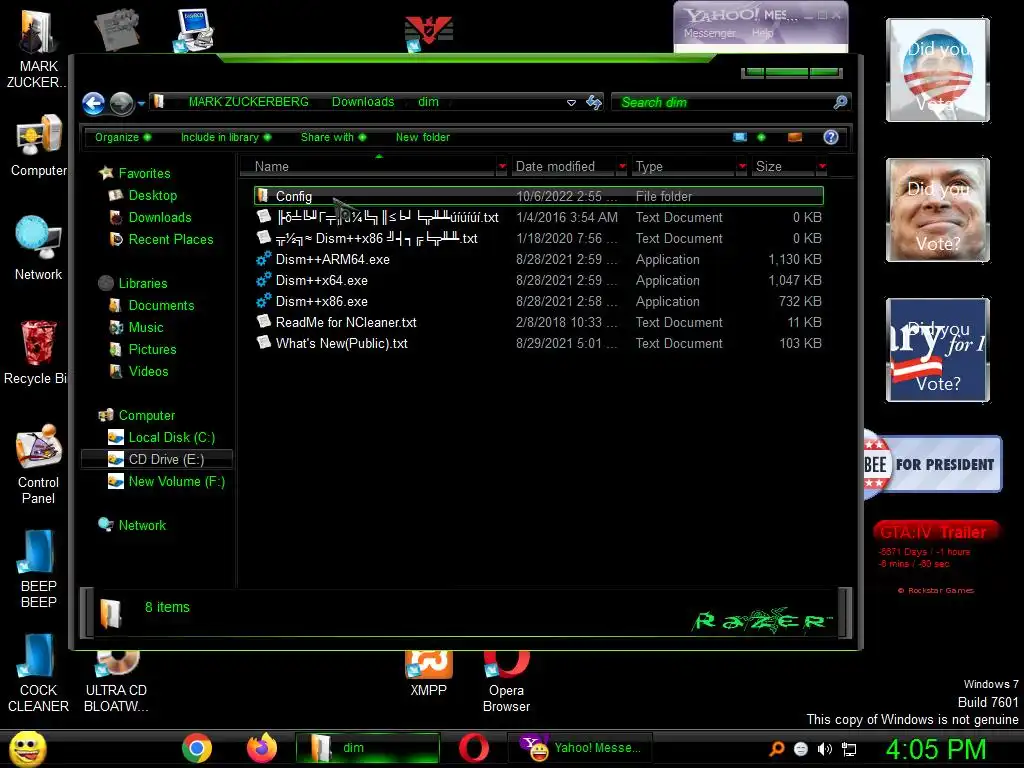The image size is (1024, 768).
Task: Open Documents library
Action: 161,305
